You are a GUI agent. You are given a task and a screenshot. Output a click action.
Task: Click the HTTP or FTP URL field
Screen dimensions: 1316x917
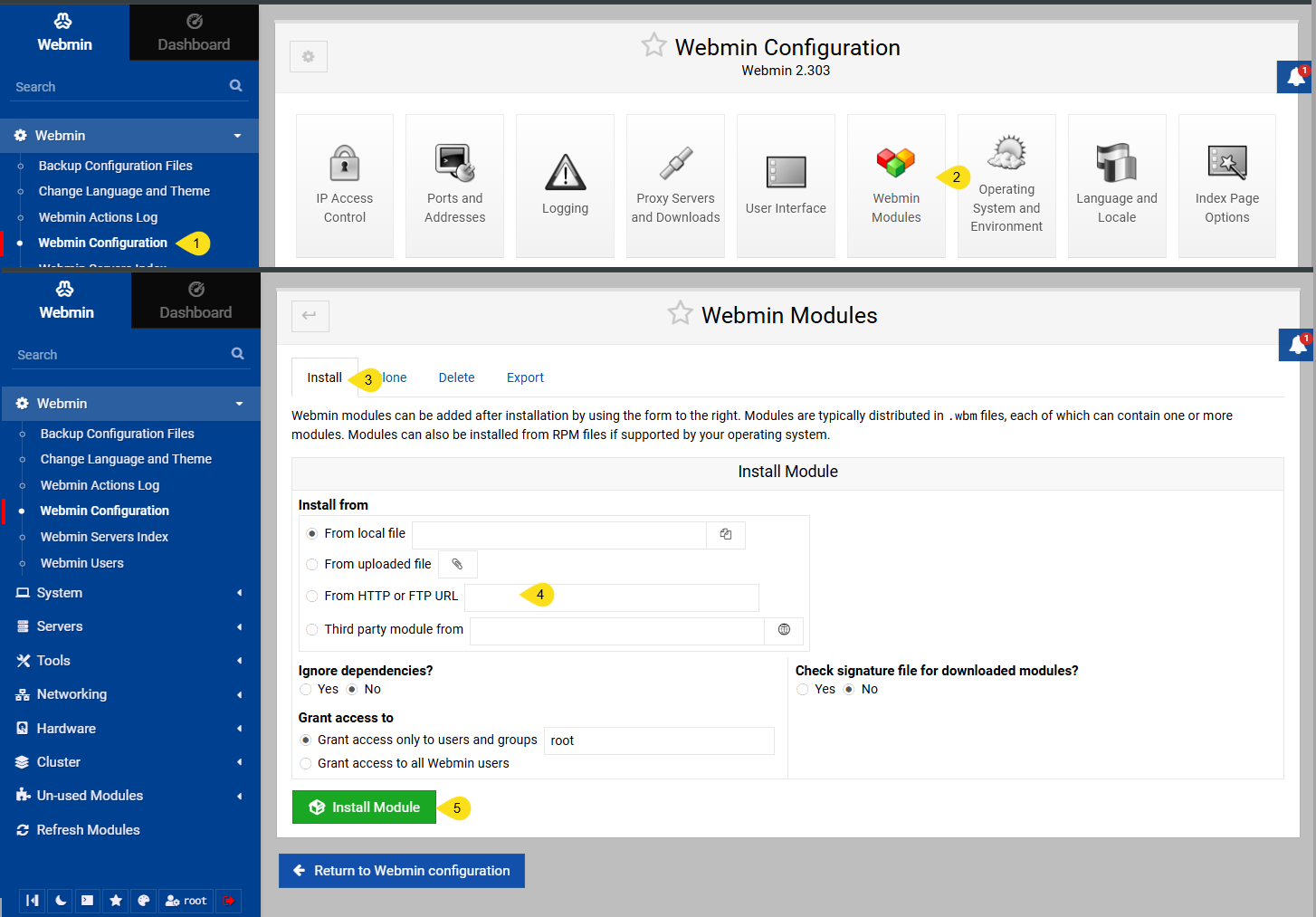click(612, 597)
